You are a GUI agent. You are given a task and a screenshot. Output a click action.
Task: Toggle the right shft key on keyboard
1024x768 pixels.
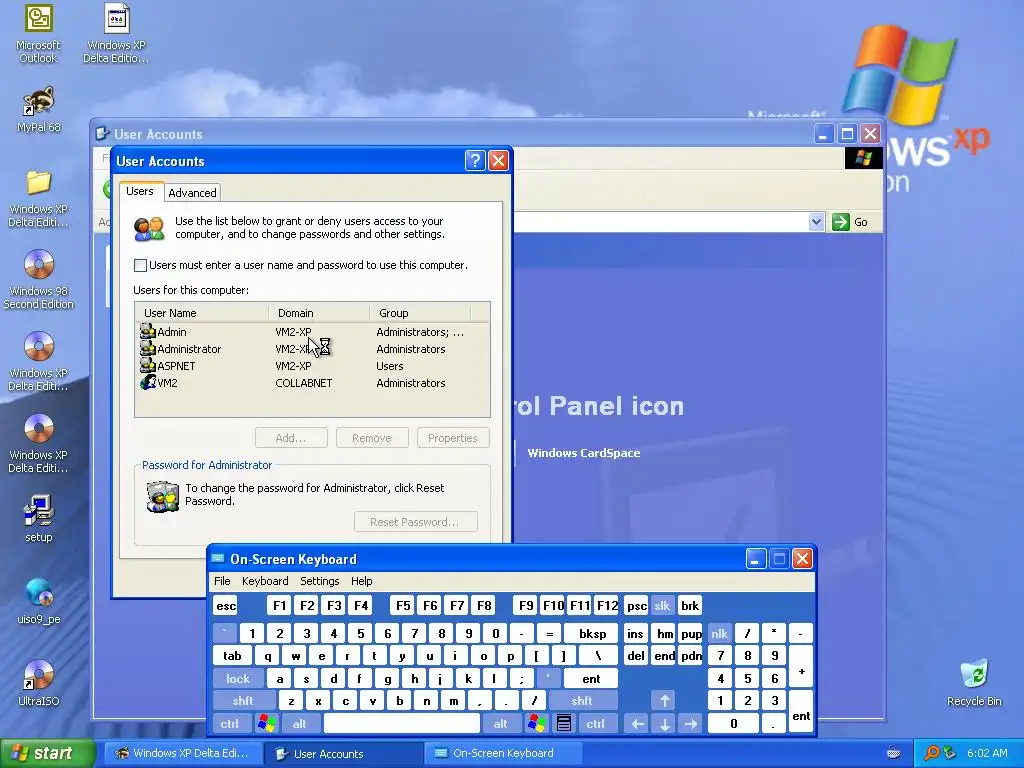tap(582, 701)
